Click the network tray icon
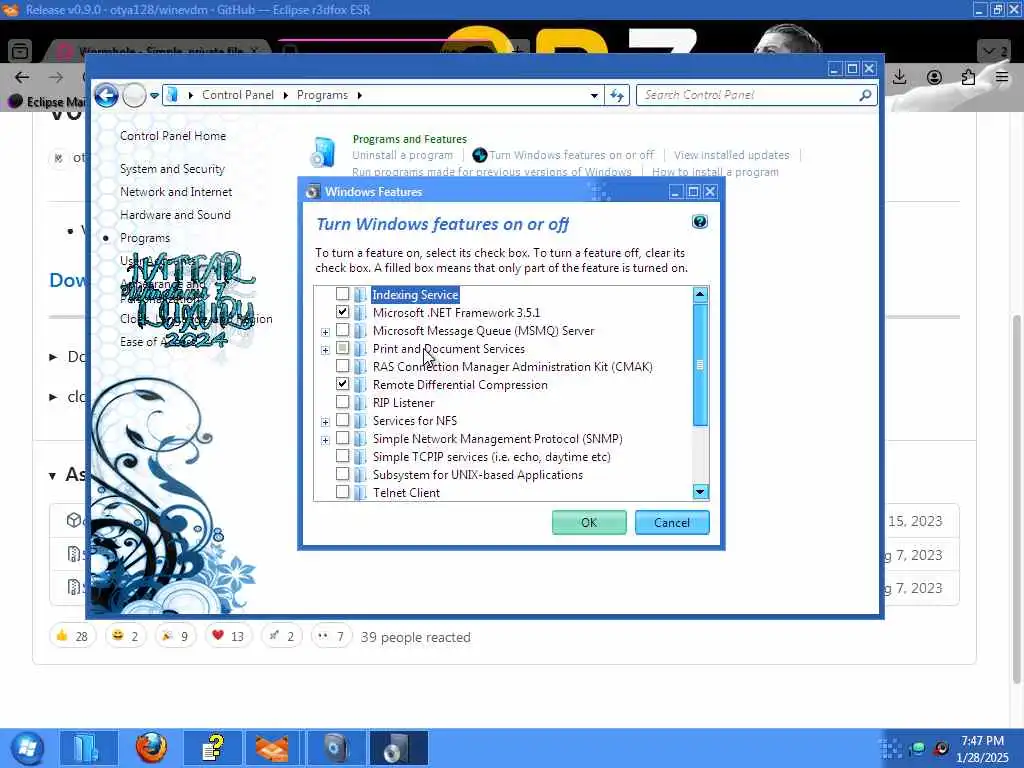Screen dimensions: 1024x768 pyautogui.click(x=918, y=748)
